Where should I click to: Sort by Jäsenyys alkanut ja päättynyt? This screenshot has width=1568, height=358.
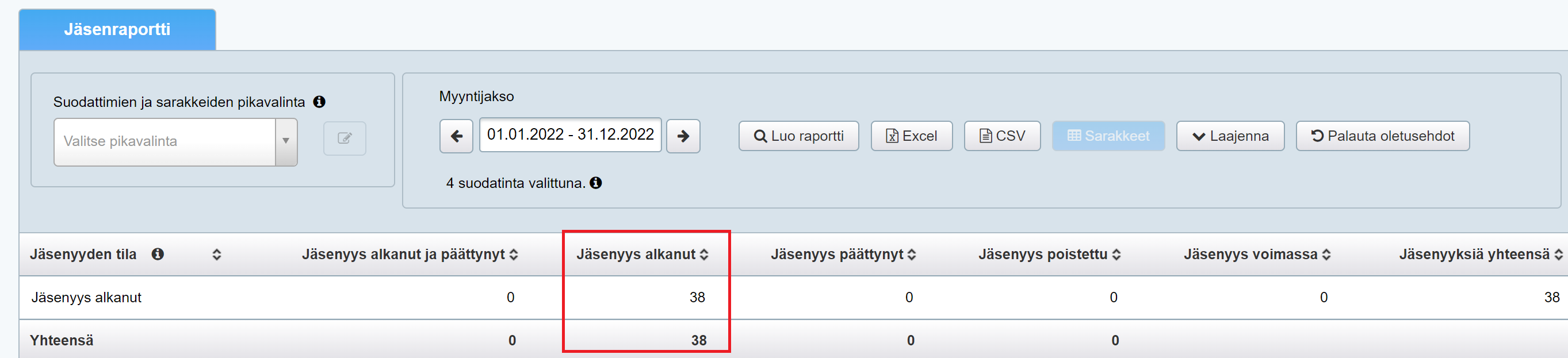(x=514, y=255)
